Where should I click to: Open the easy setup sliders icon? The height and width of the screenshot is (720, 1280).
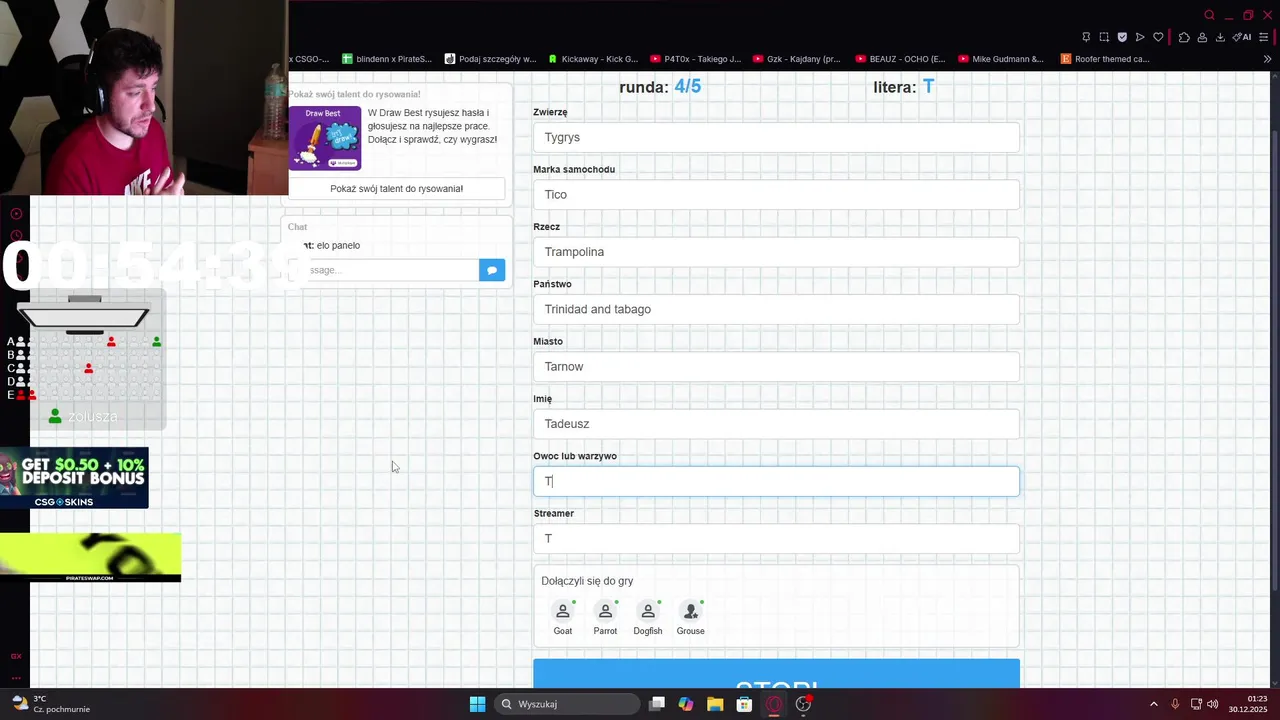point(1264,37)
